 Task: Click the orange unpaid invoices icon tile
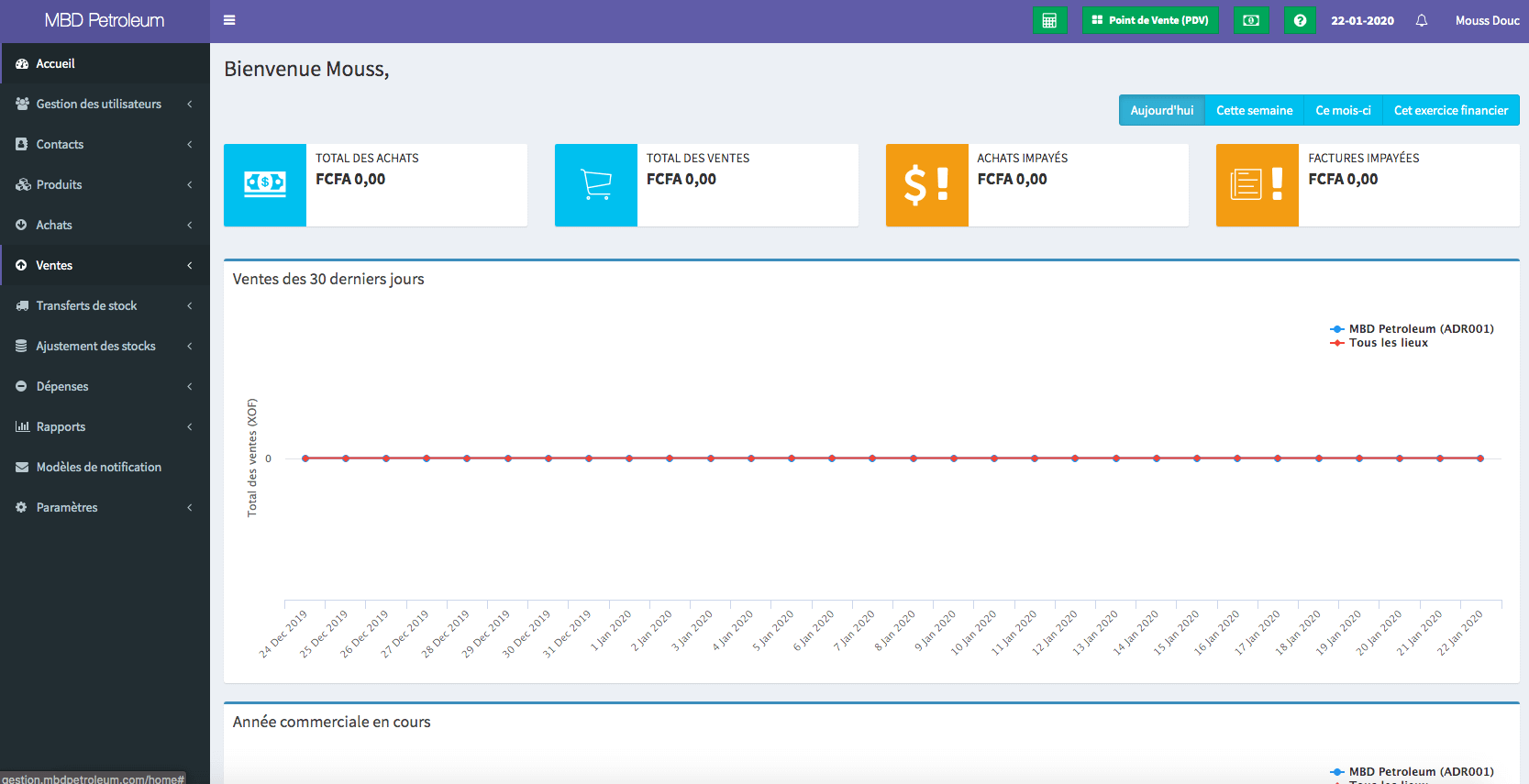tap(1257, 185)
